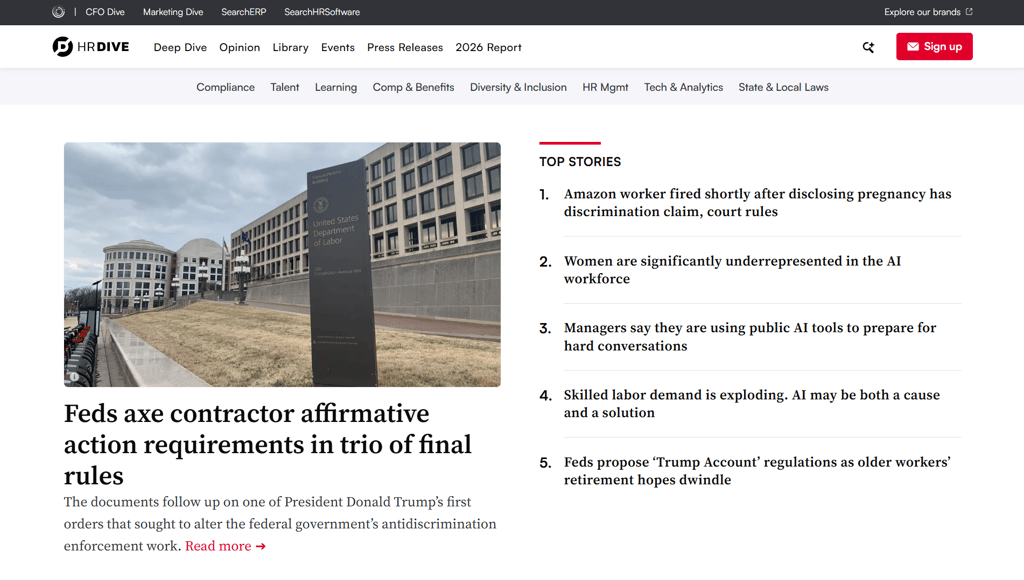Open Trump Account regulations story

[757, 471]
